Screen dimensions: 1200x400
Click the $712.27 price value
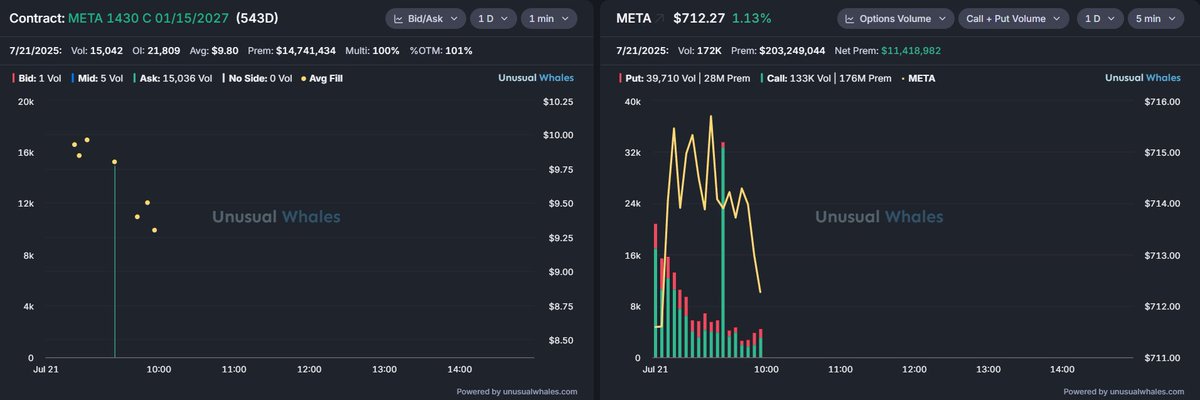(x=700, y=18)
